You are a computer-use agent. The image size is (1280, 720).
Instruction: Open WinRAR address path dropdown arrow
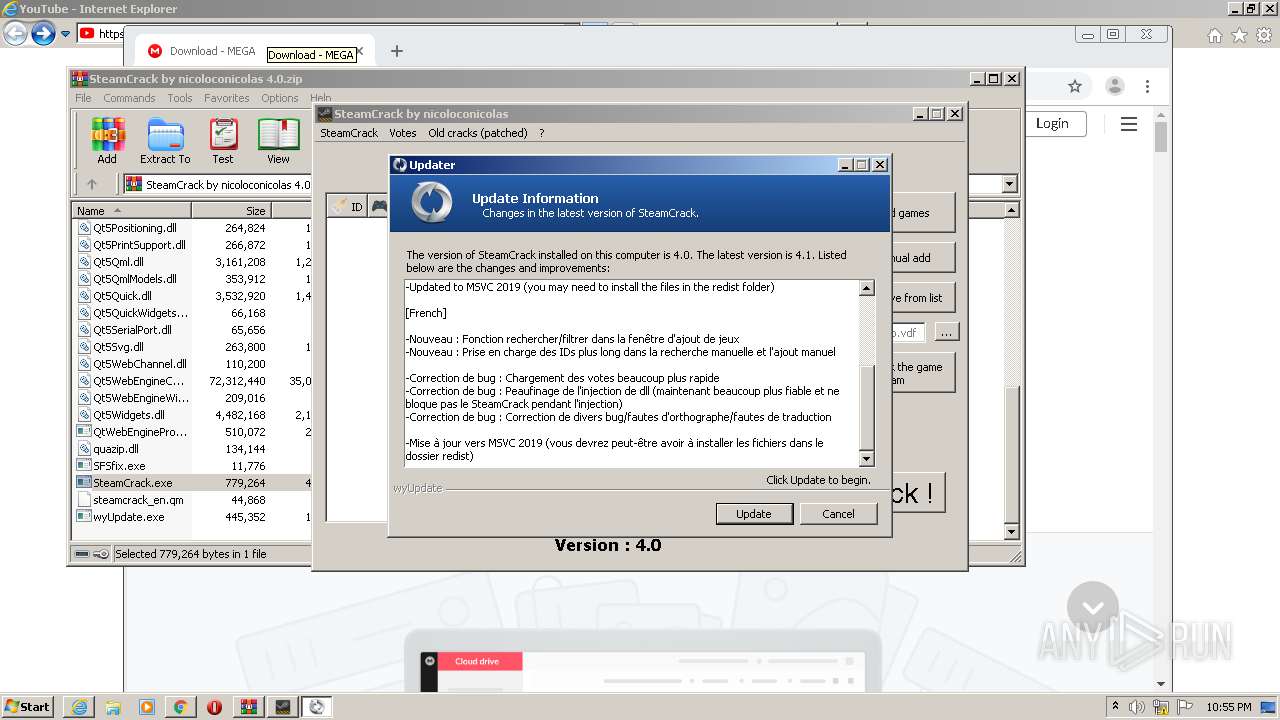pyautogui.click(x=1009, y=184)
